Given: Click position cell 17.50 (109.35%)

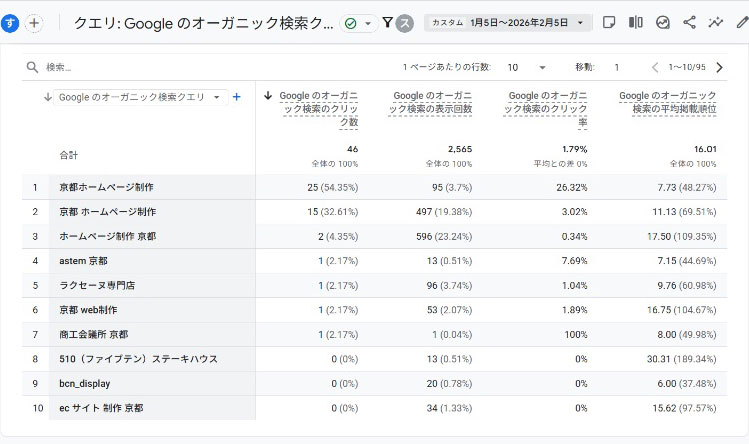Looking at the screenshot, I should point(682,237).
